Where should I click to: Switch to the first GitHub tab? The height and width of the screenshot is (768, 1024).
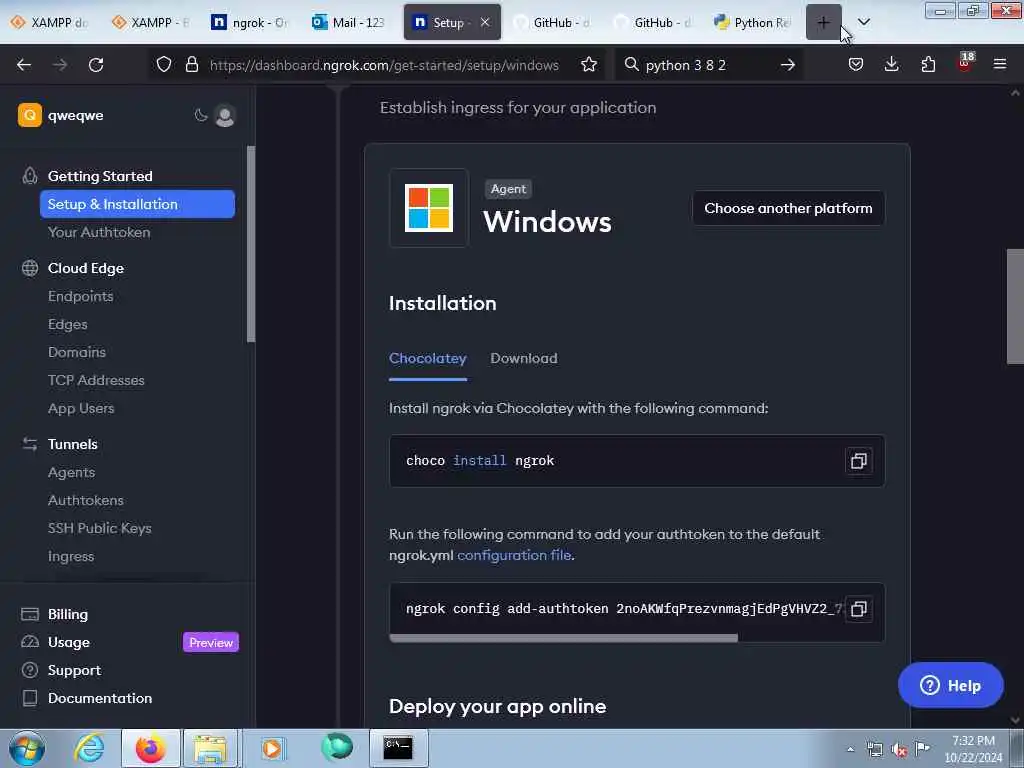tap(552, 22)
